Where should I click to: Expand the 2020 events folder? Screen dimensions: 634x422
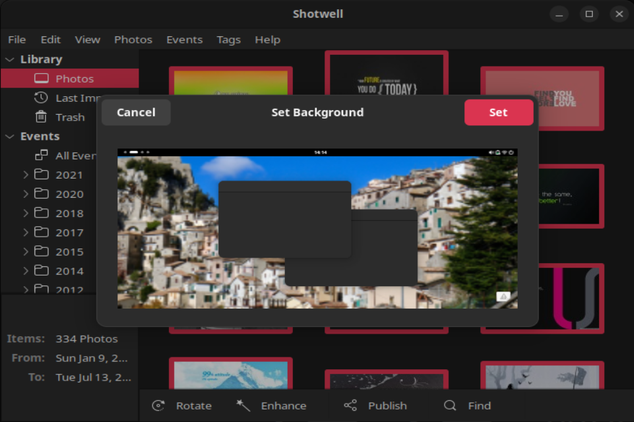(25, 194)
